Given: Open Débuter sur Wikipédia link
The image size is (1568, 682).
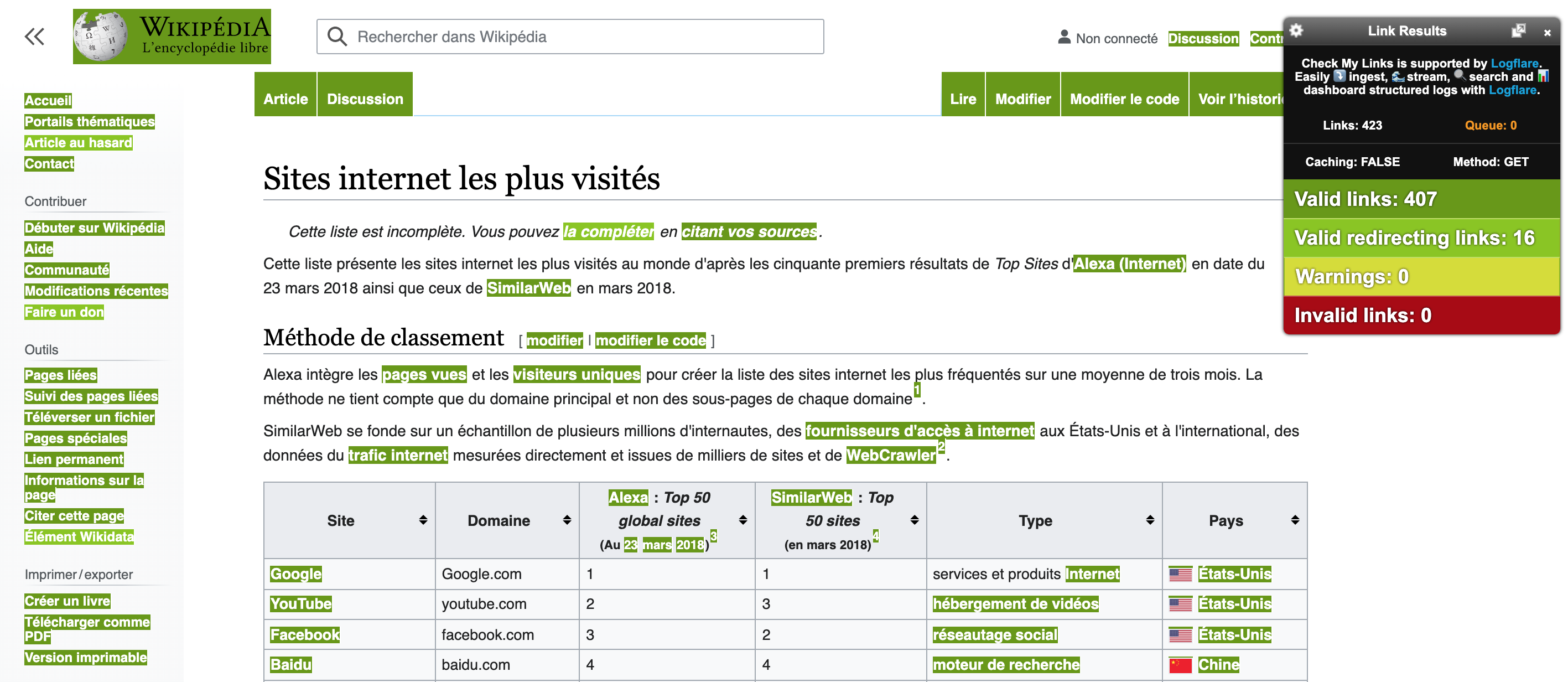Looking at the screenshot, I should [x=95, y=228].
